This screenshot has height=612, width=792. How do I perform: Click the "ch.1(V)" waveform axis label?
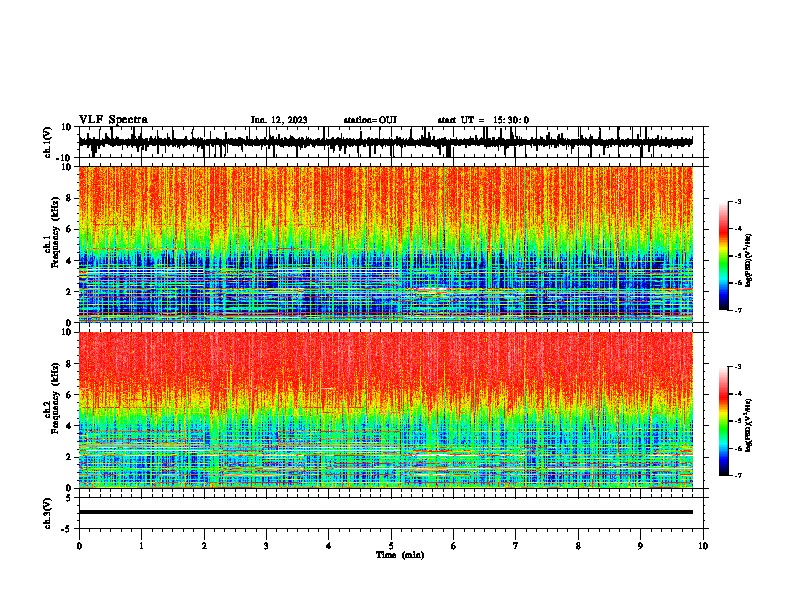coord(48,142)
